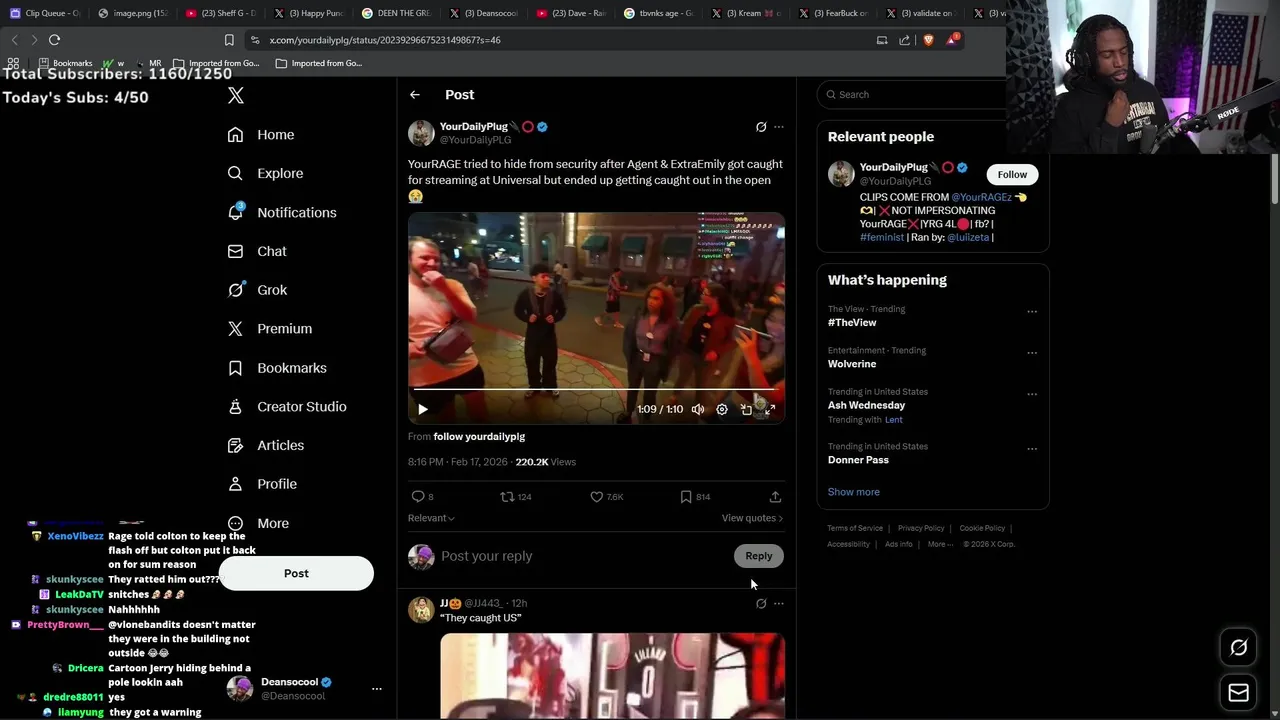The height and width of the screenshot is (720, 1280).
Task: Expand the More menu in sidebar
Action: pyautogui.click(x=258, y=523)
